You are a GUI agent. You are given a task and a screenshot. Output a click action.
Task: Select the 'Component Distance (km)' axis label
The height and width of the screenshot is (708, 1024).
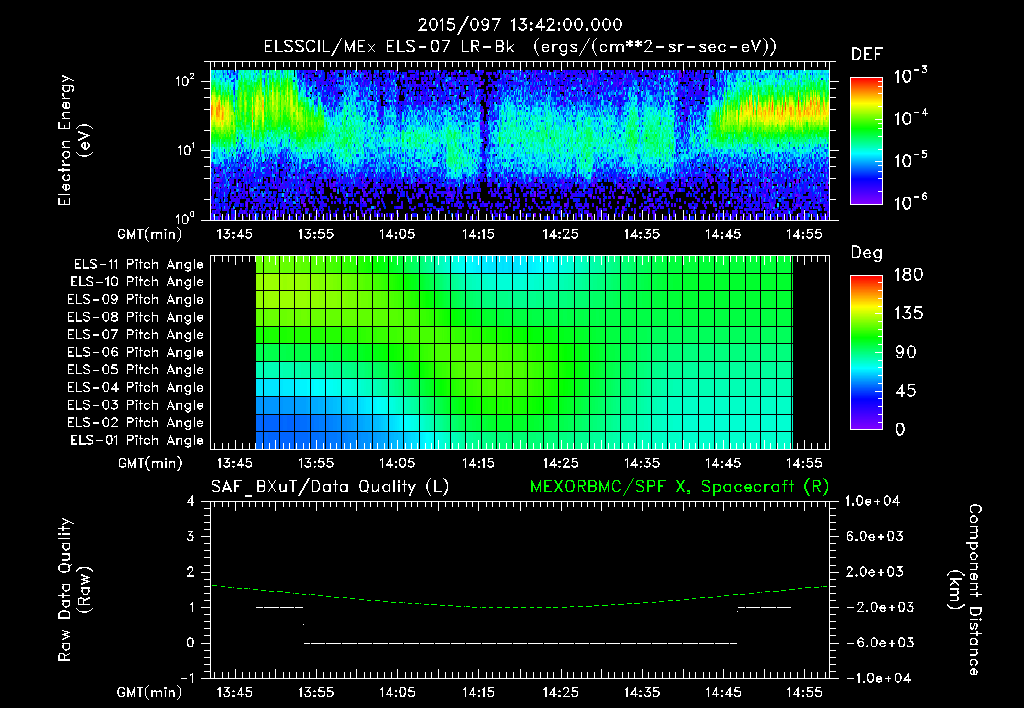coord(965,590)
